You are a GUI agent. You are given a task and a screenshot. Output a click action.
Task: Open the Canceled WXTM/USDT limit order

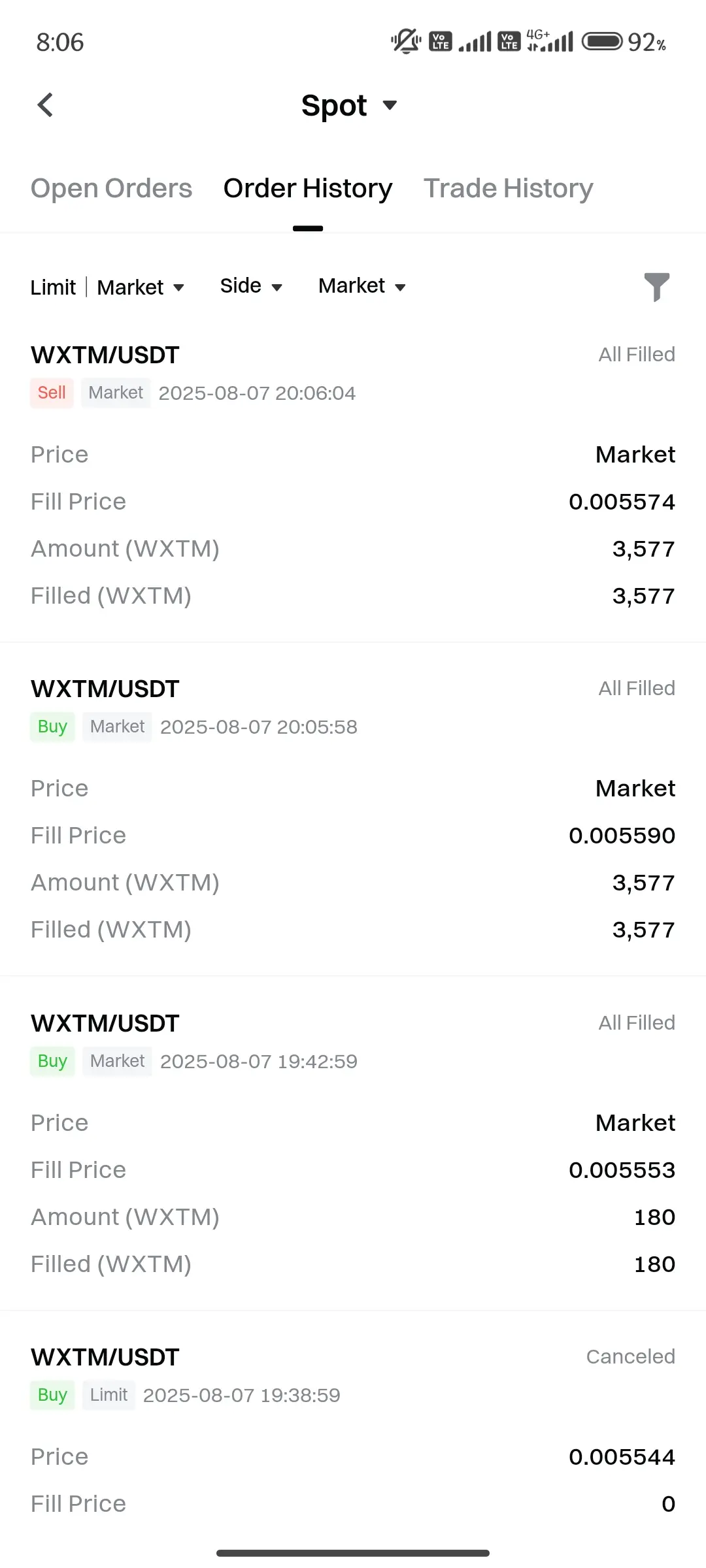pyautogui.click(x=353, y=1431)
